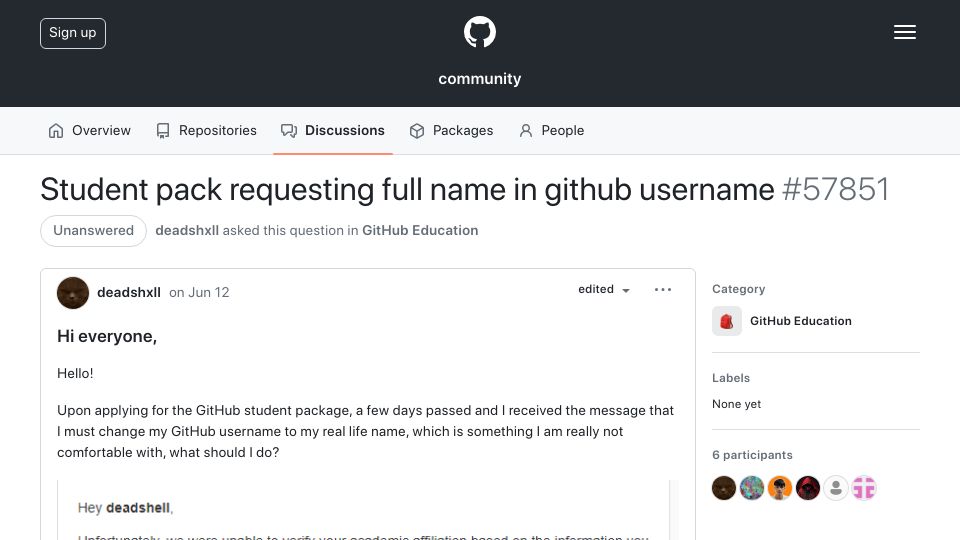Open GitHub Education link in question subtitle
This screenshot has width=960, height=540.
420,231
